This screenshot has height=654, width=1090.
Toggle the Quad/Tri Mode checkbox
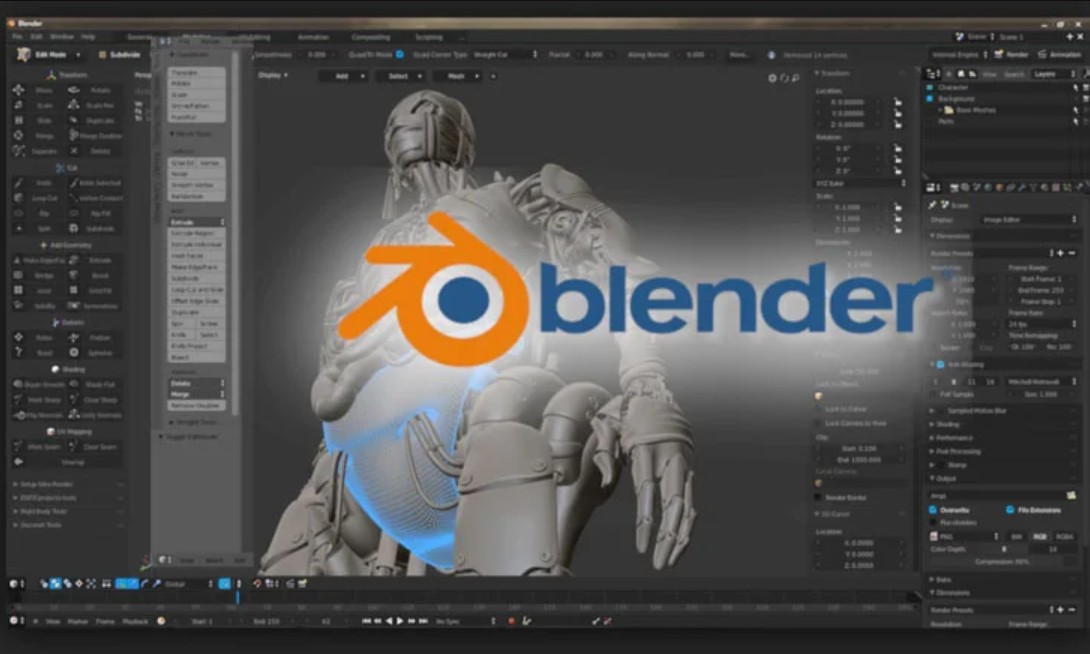point(399,54)
